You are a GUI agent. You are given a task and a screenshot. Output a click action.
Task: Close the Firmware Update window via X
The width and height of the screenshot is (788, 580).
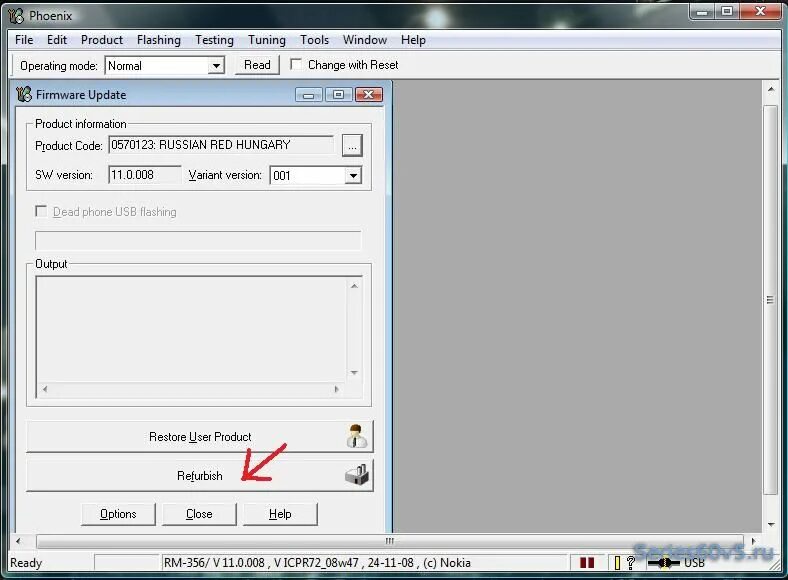(x=368, y=94)
